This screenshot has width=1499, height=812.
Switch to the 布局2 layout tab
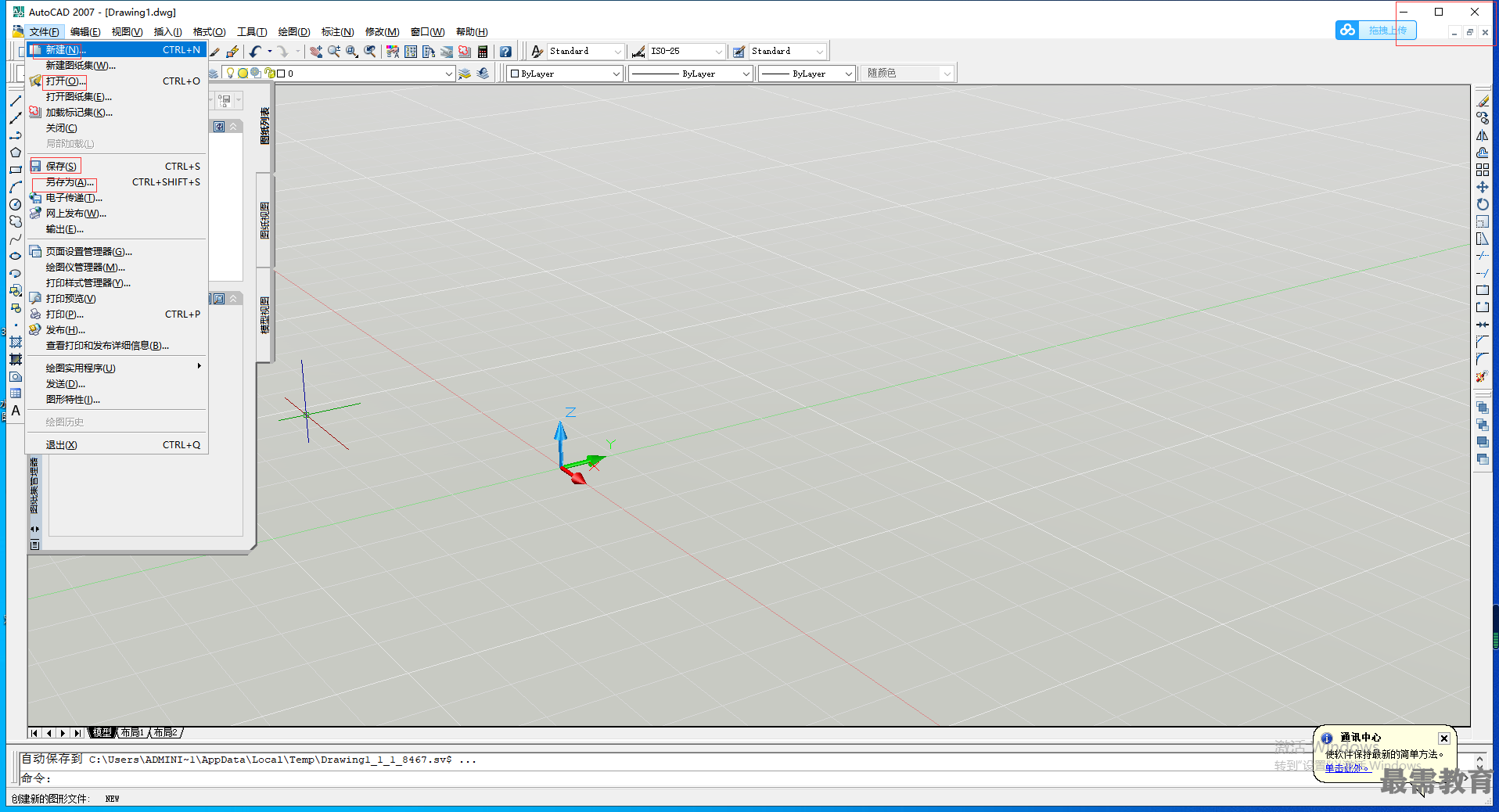coord(165,732)
